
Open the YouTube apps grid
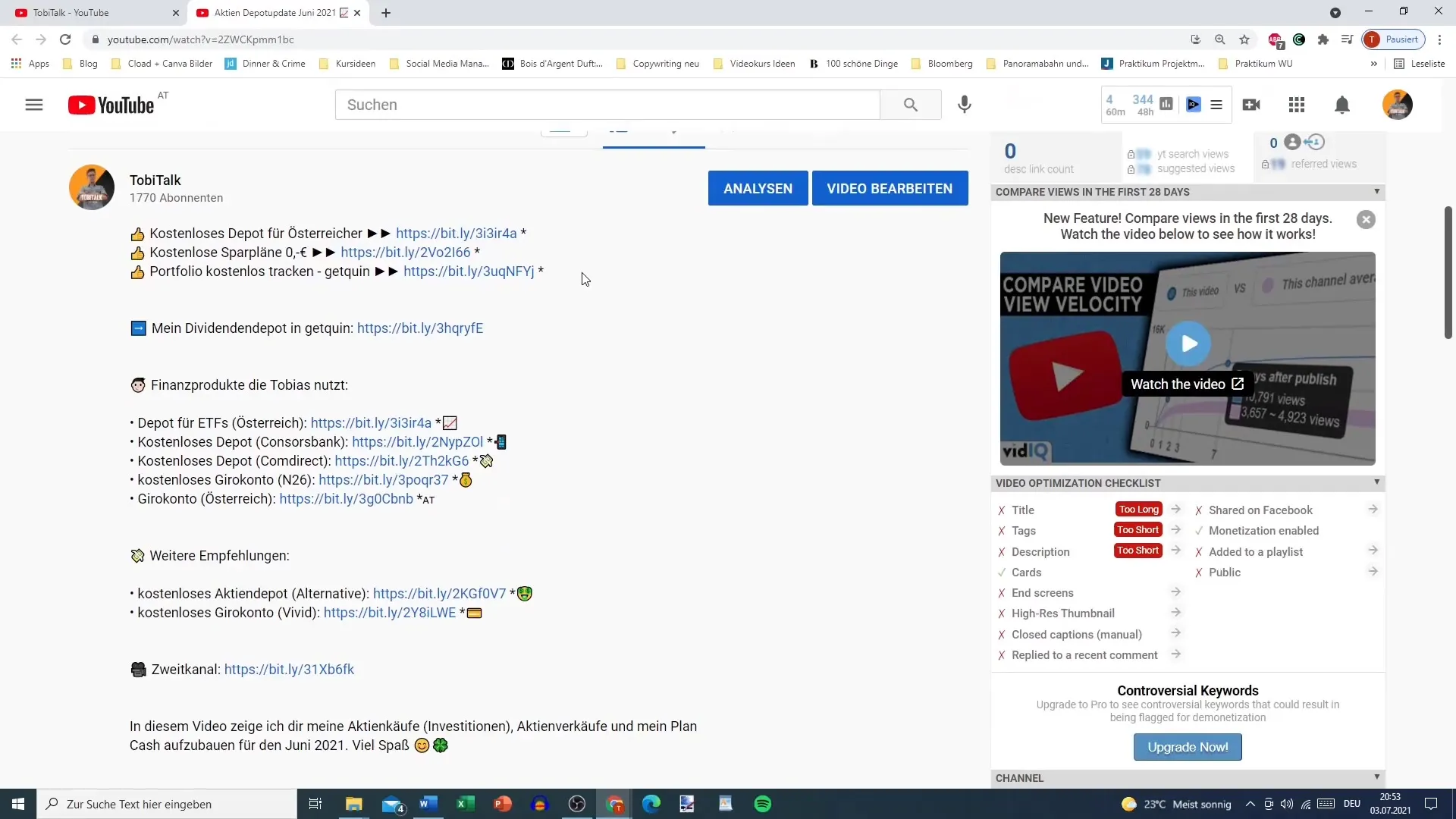tap(1297, 105)
